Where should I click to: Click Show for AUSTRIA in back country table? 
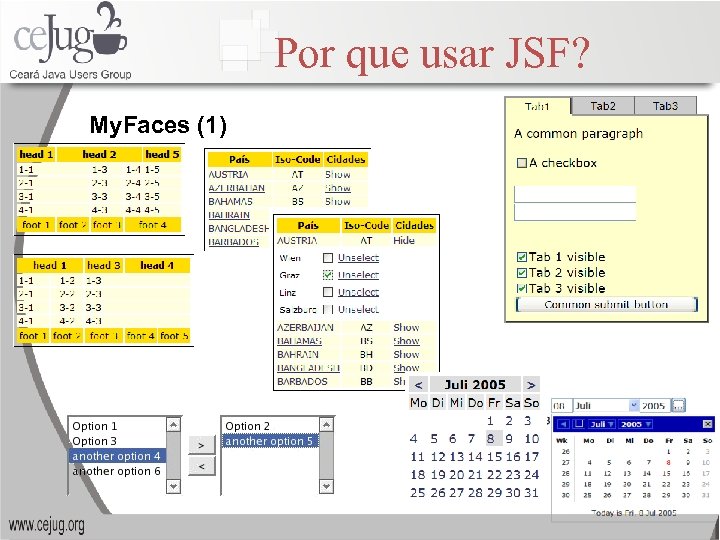pos(338,174)
